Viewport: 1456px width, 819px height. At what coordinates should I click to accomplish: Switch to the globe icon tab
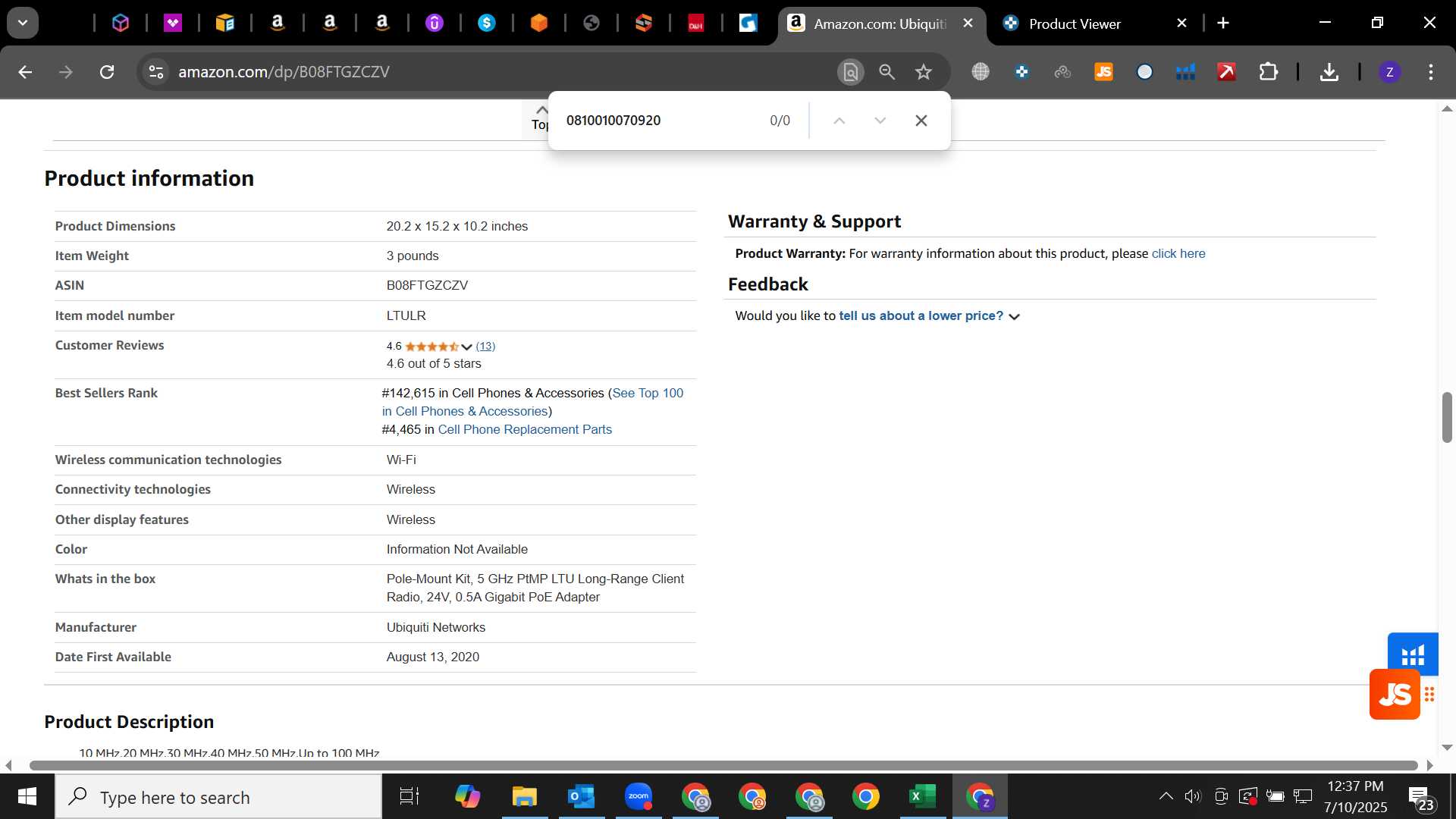[x=591, y=24]
